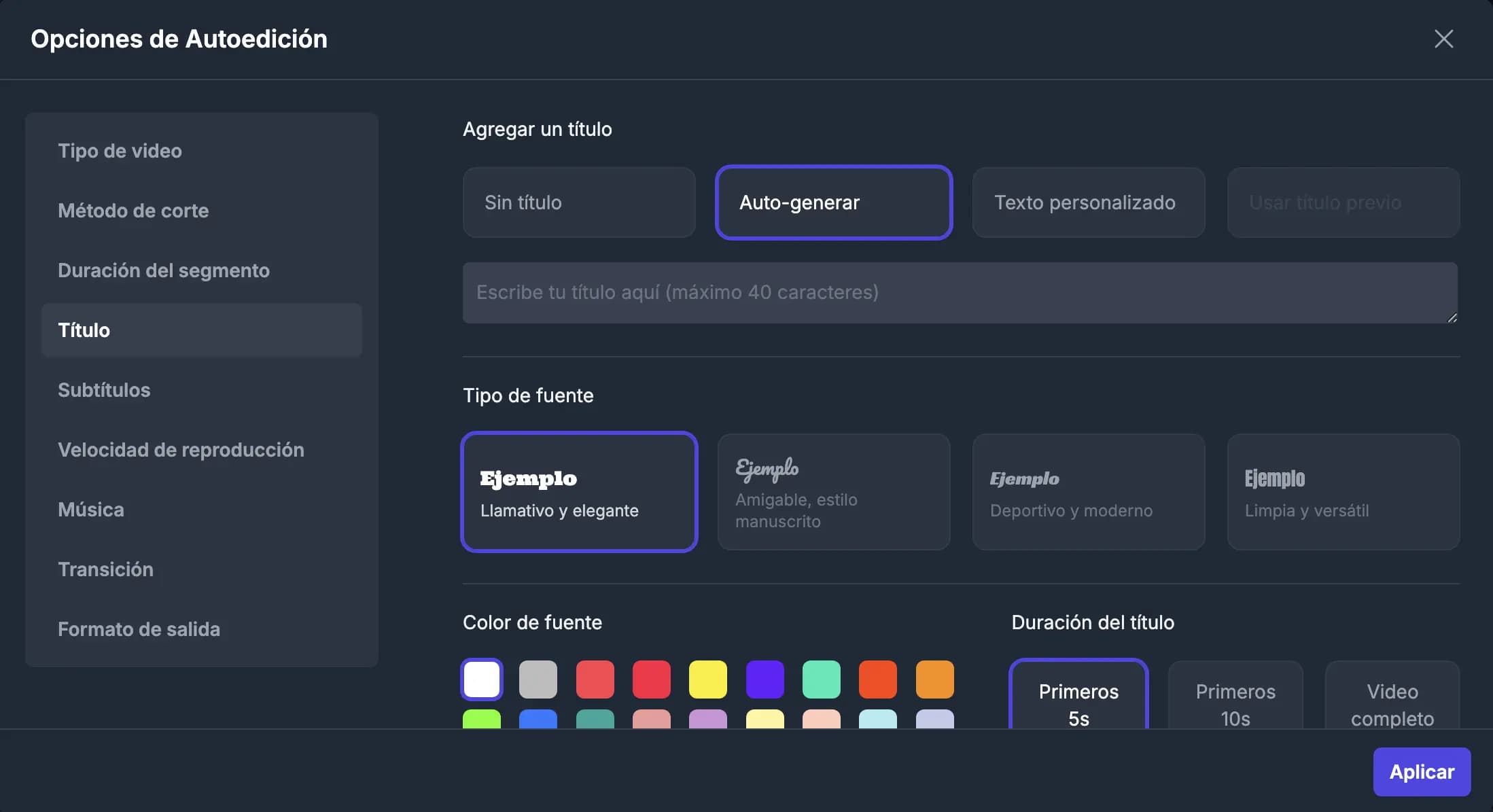
Task: Choose Auto-generar for the title
Action: point(833,202)
